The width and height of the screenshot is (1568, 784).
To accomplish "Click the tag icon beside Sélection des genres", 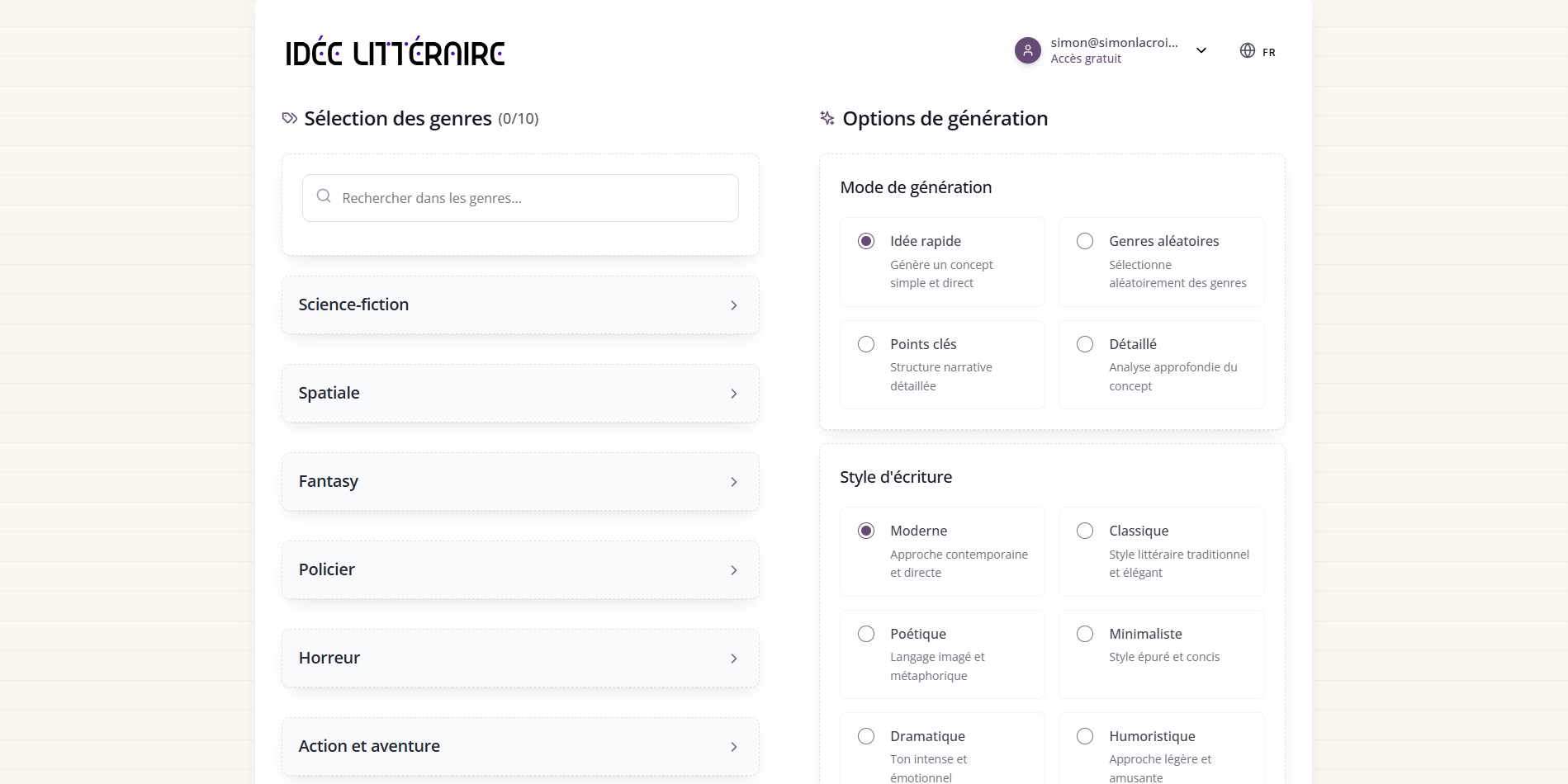I will coord(290,118).
